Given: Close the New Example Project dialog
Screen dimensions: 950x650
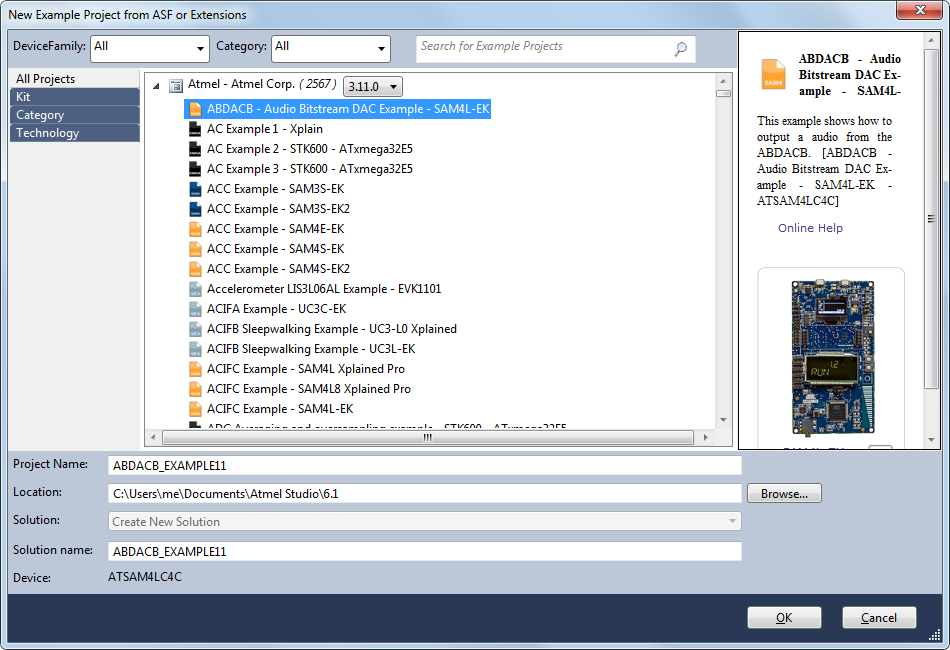Looking at the screenshot, I should coord(919,10).
